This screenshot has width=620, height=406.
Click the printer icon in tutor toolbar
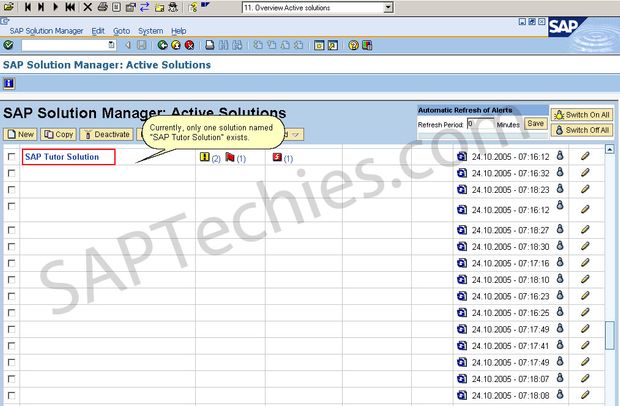click(102, 7)
